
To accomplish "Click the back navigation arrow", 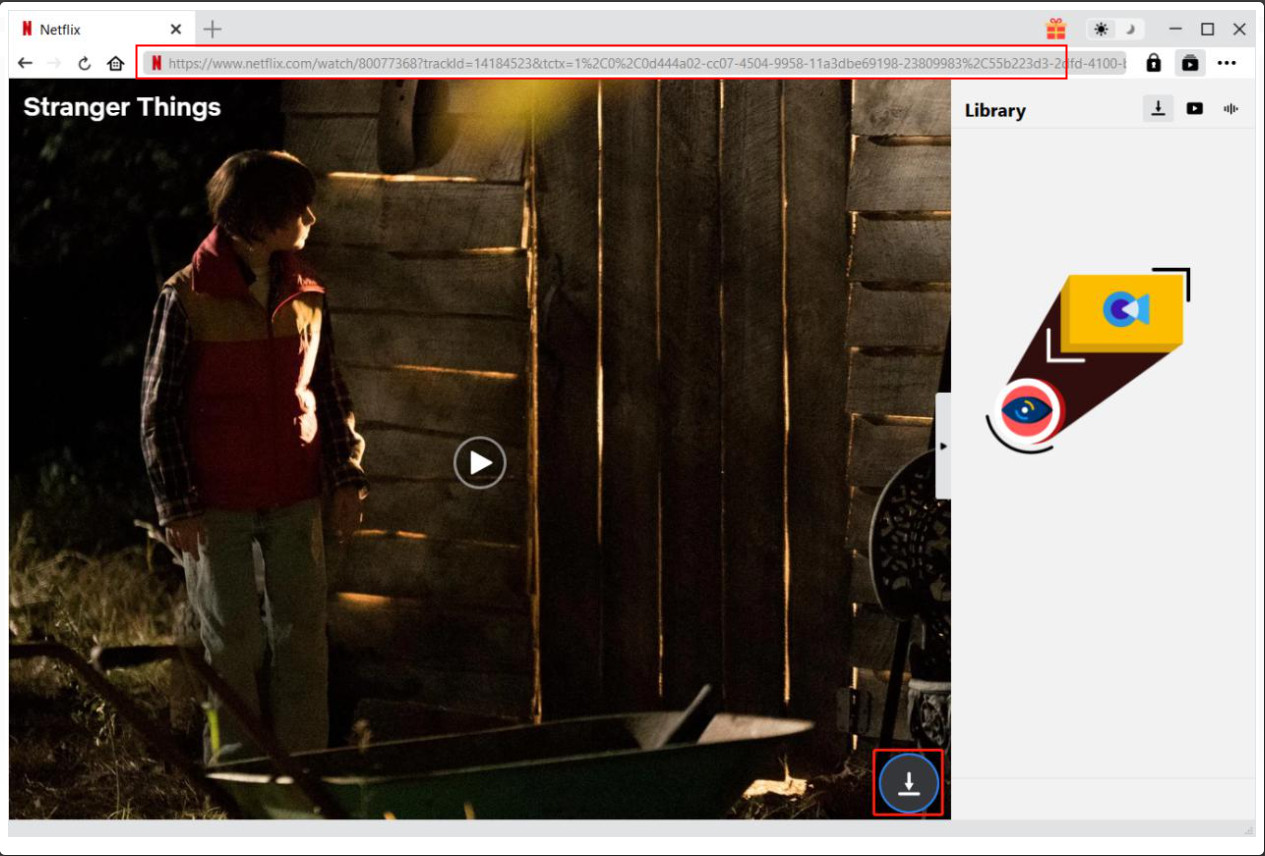I will (x=25, y=63).
